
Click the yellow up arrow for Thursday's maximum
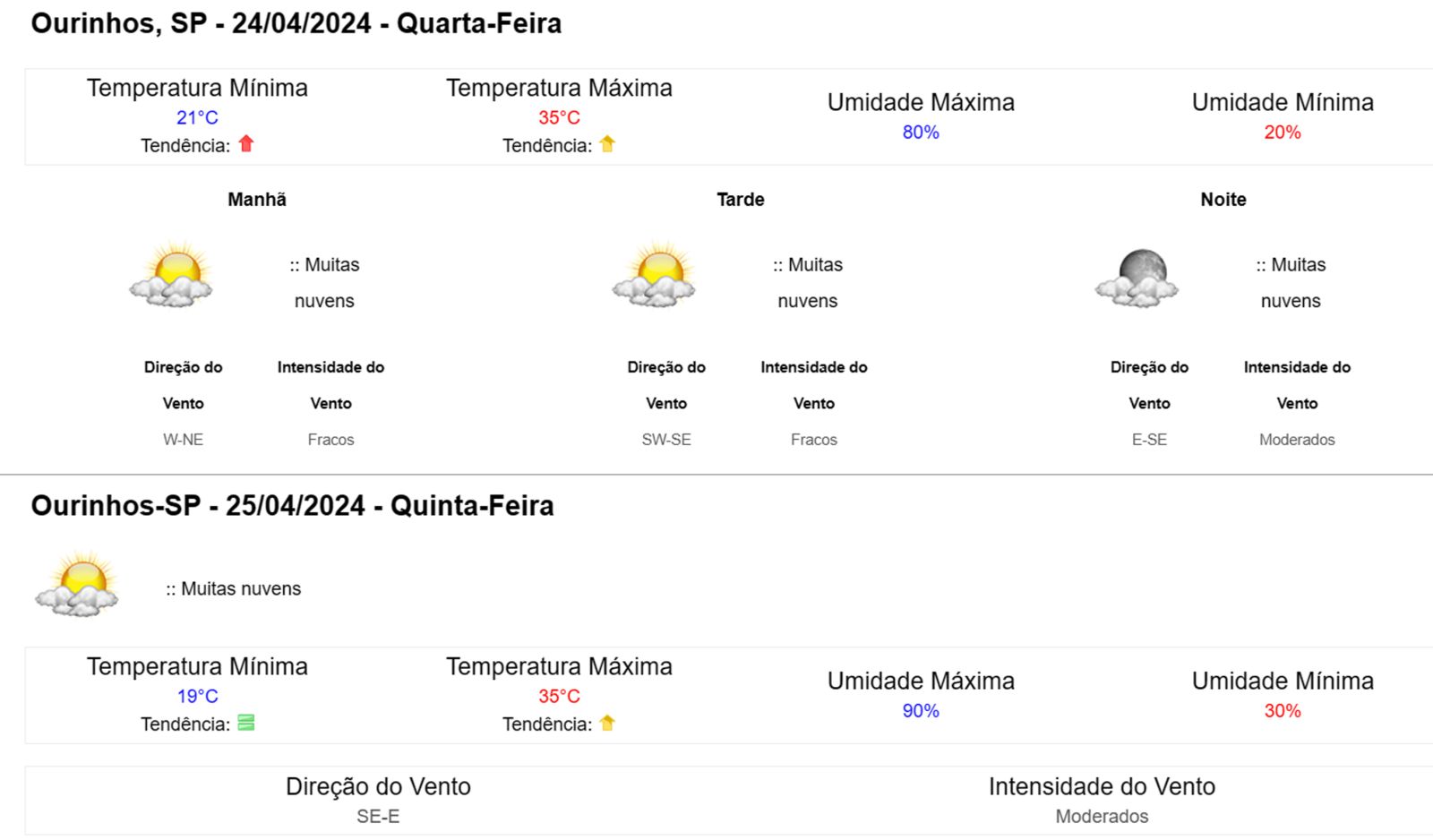607,723
